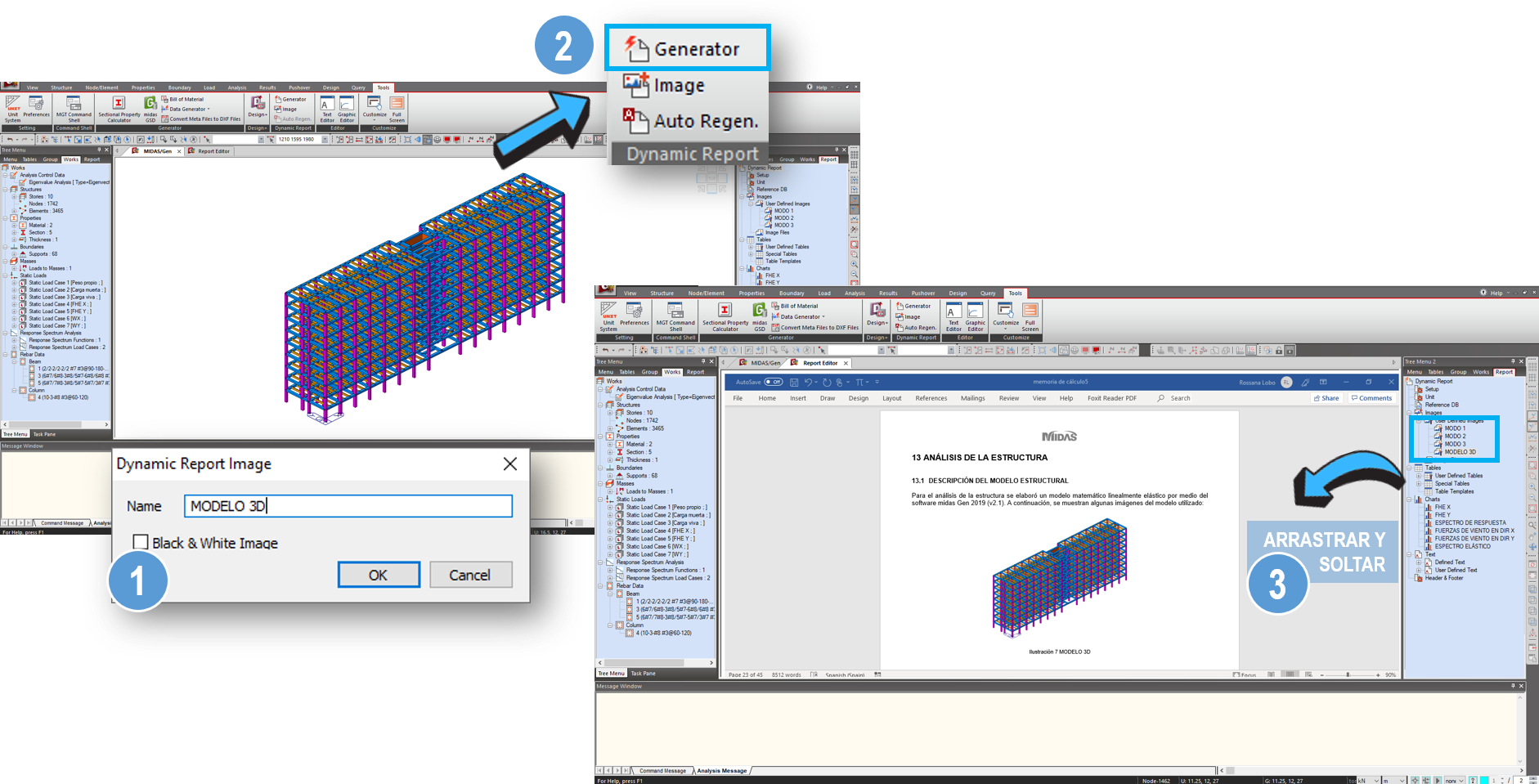
Task: Open Comments in Word
Action: [x=1371, y=398]
